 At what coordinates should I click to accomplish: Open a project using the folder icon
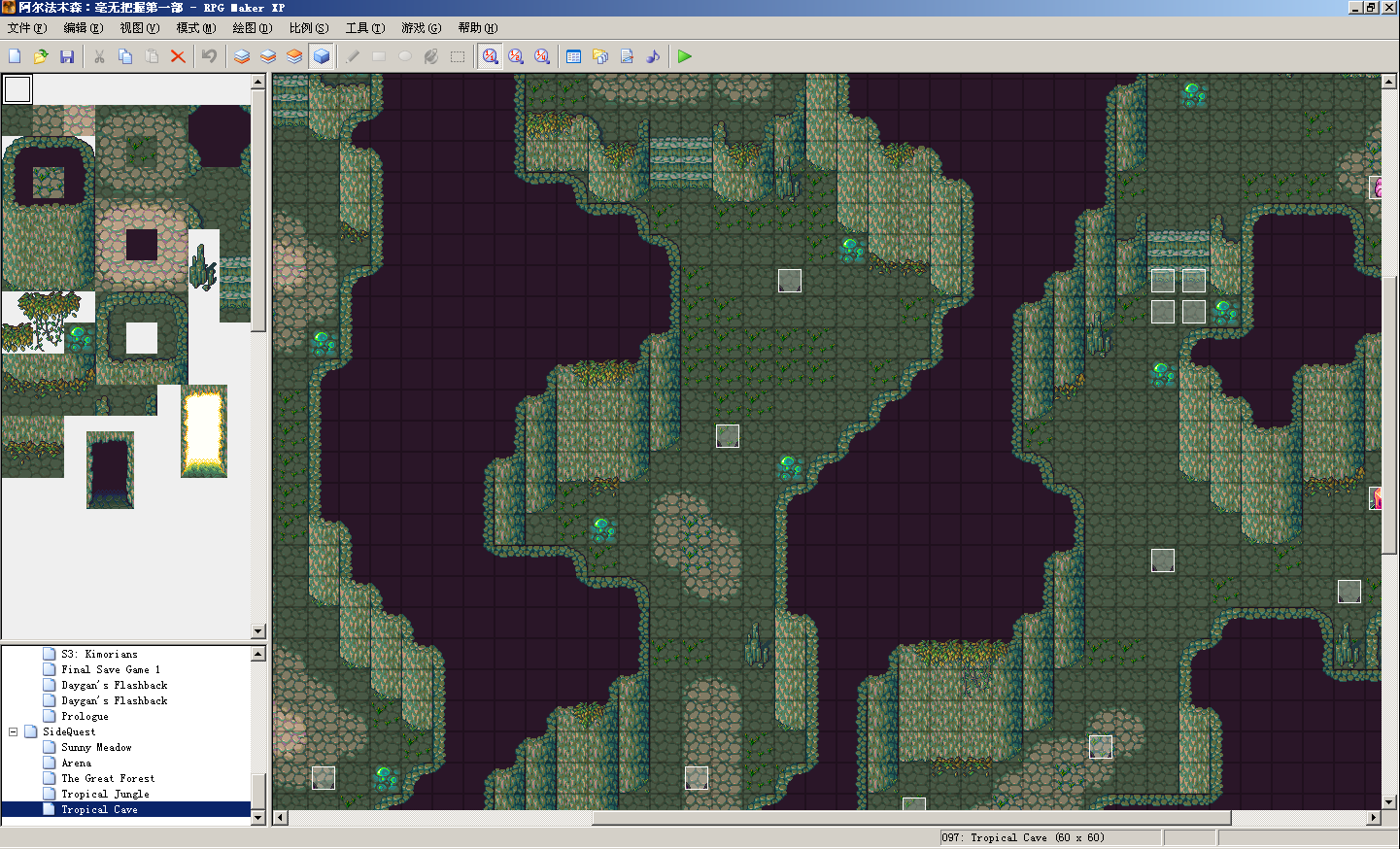[41, 56]
